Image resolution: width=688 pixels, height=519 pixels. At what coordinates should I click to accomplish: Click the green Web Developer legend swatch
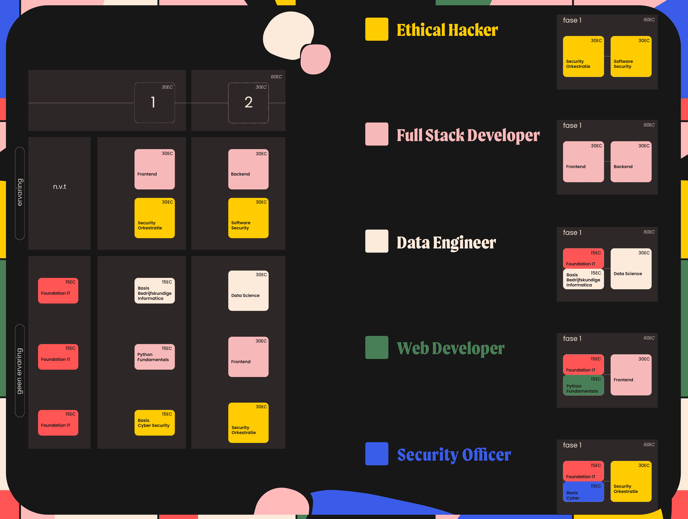pos(376,347)
